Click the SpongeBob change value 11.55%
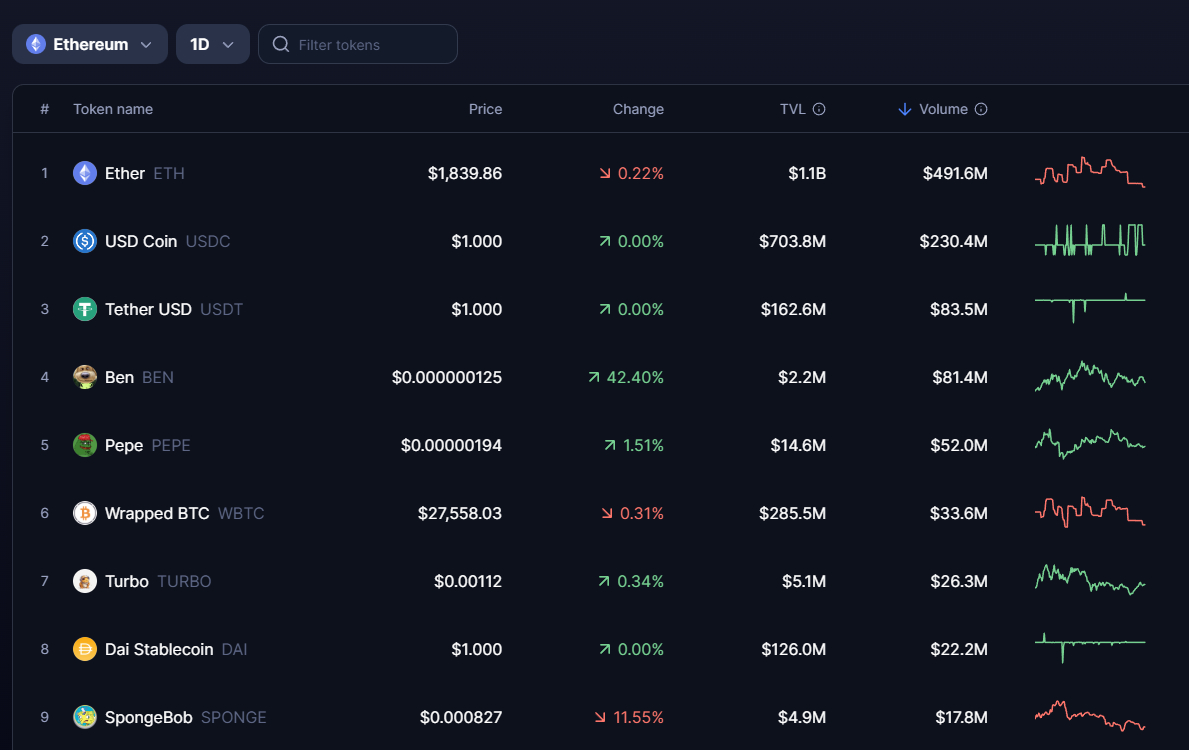This screenshot has height=750, width=1189. coord(638,717)
